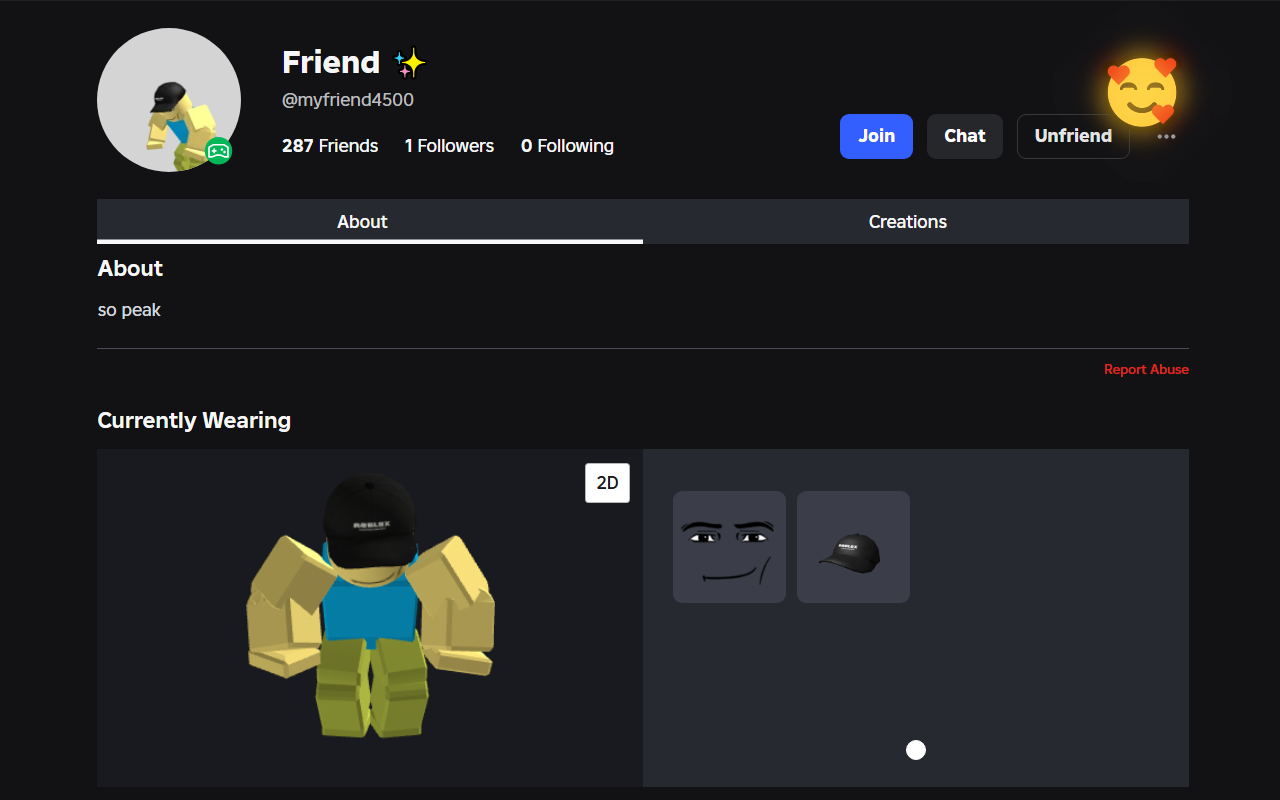The width and height of the screenshot is (1280, 800).
Task: Join the friend's game session
Action: pos(876,136)
